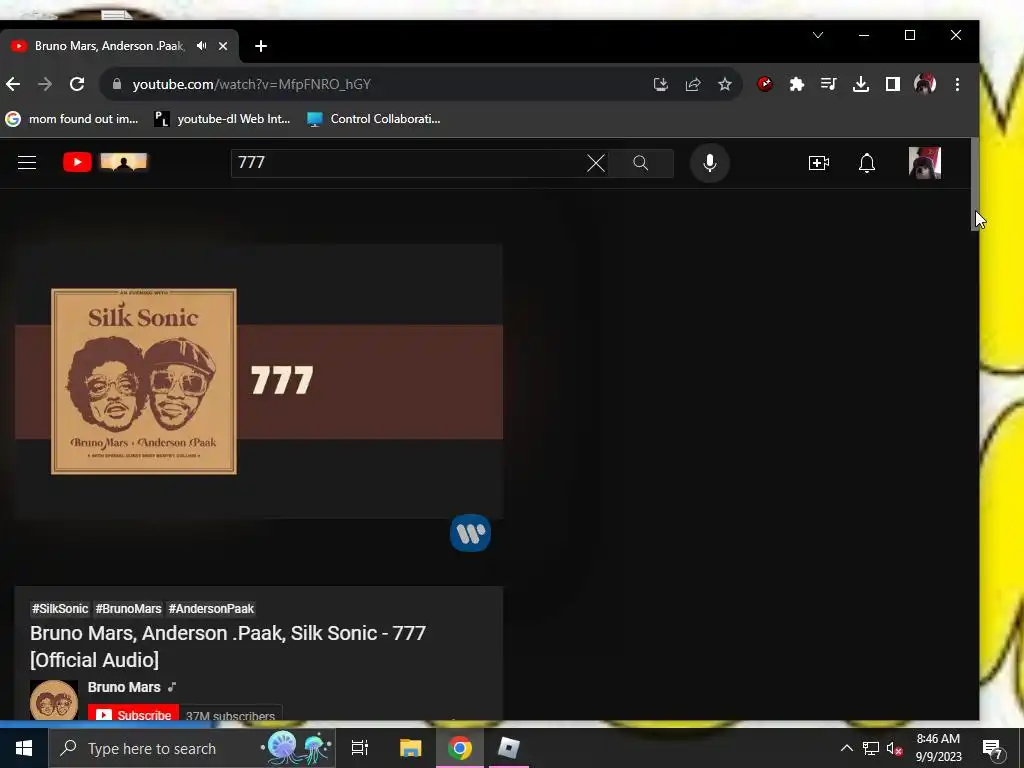Share this page via address bar icon

pos(693,84)
